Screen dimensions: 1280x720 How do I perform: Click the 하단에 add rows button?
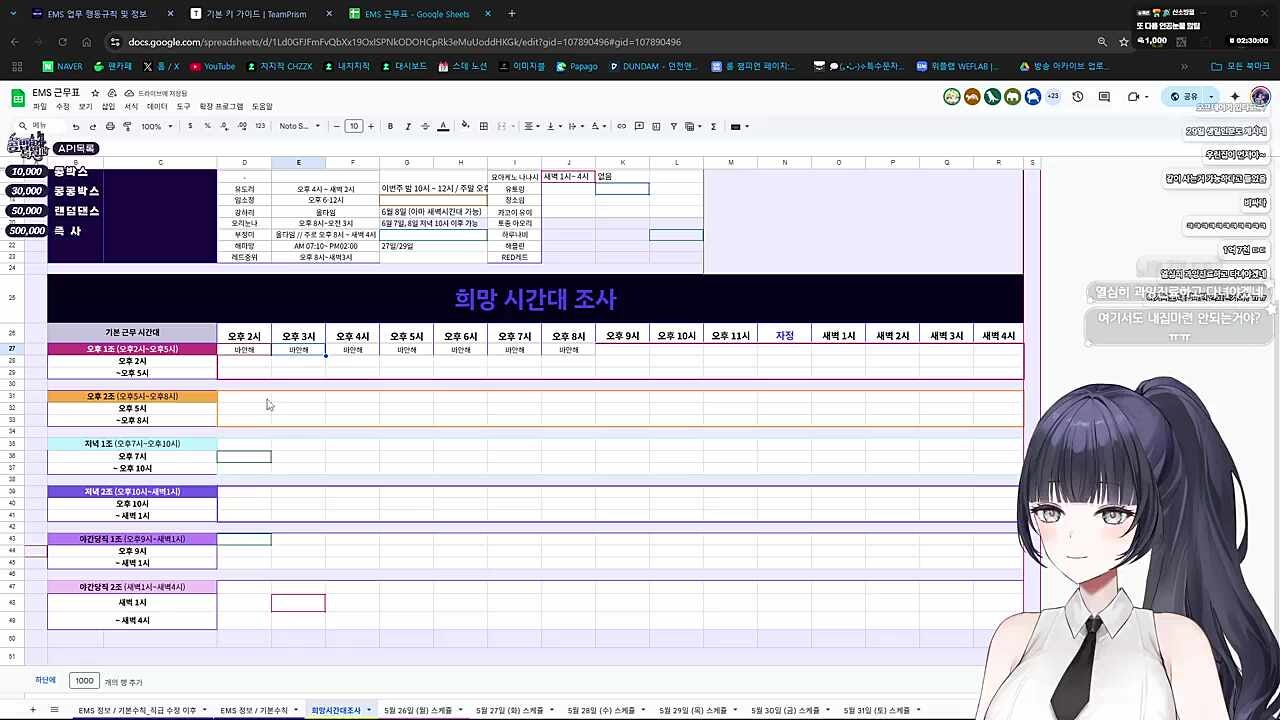[46, 681]
